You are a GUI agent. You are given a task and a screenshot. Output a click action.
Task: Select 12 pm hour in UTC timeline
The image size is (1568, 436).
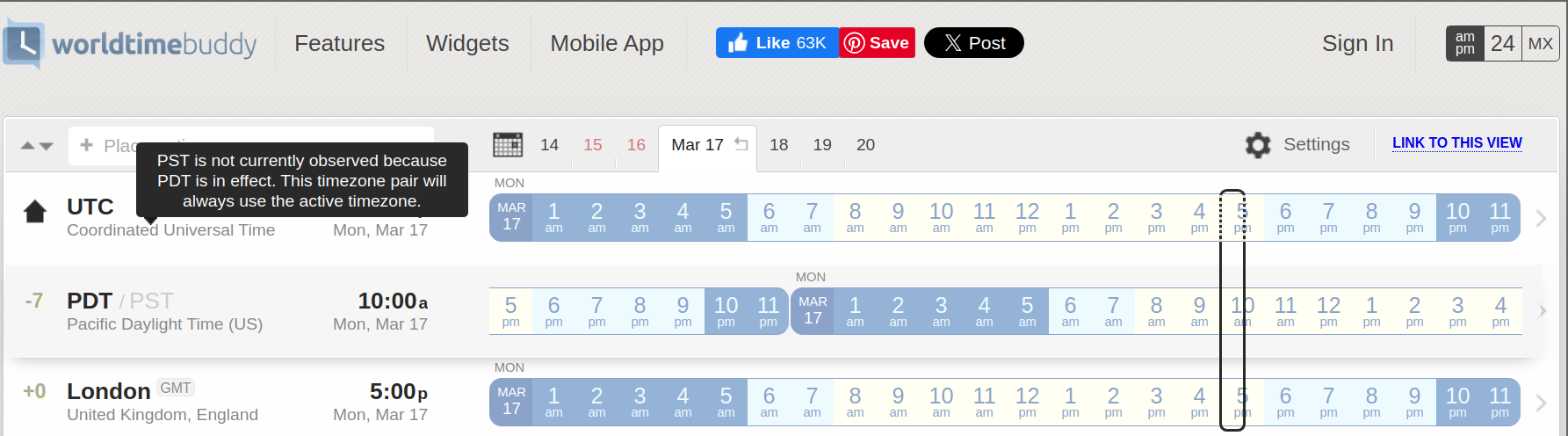[1027, 217]
